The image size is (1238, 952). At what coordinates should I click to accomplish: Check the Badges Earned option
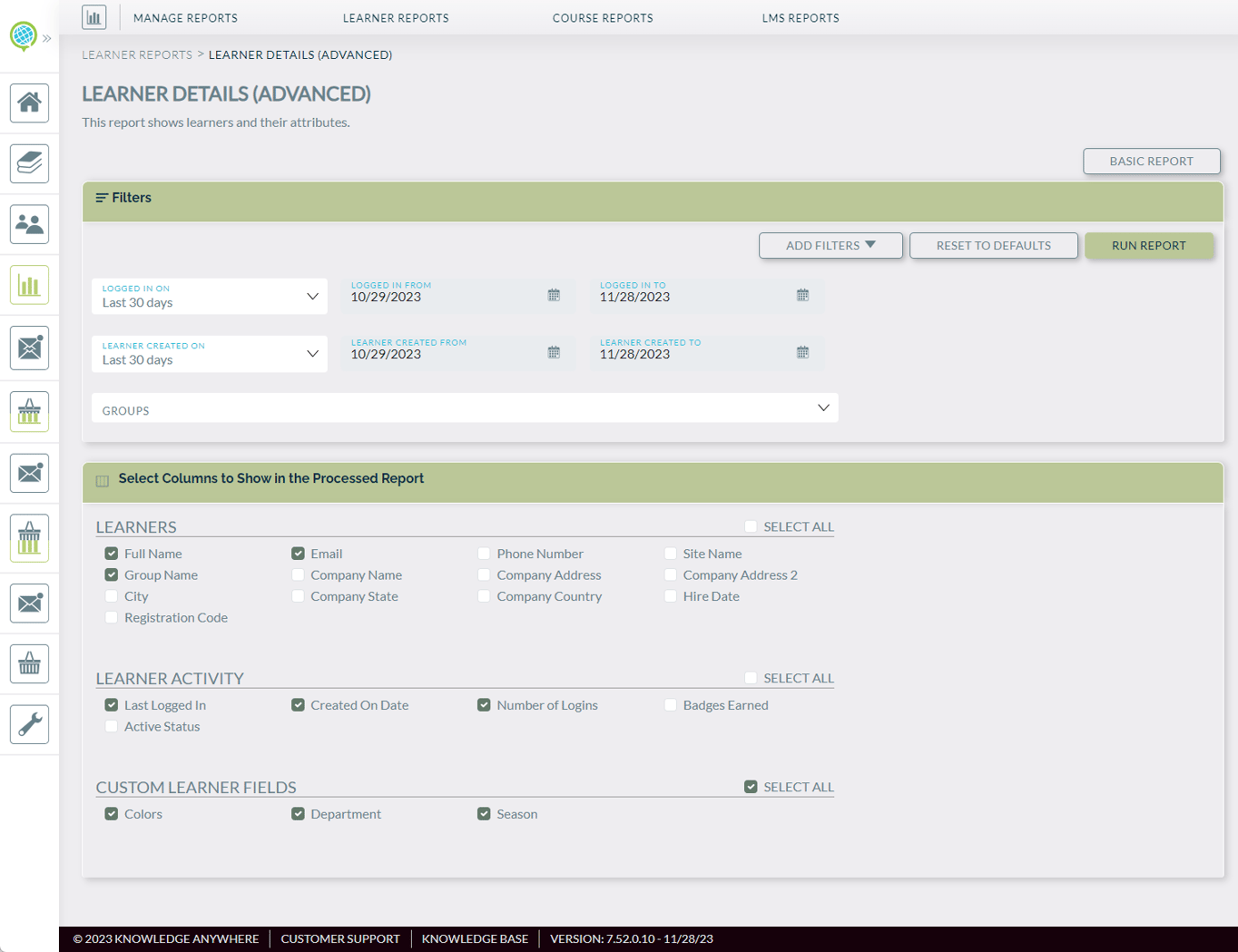[670, 704]
